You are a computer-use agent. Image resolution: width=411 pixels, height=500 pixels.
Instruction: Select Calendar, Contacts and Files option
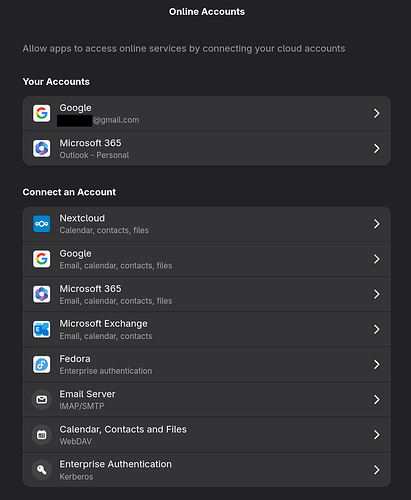207,435
